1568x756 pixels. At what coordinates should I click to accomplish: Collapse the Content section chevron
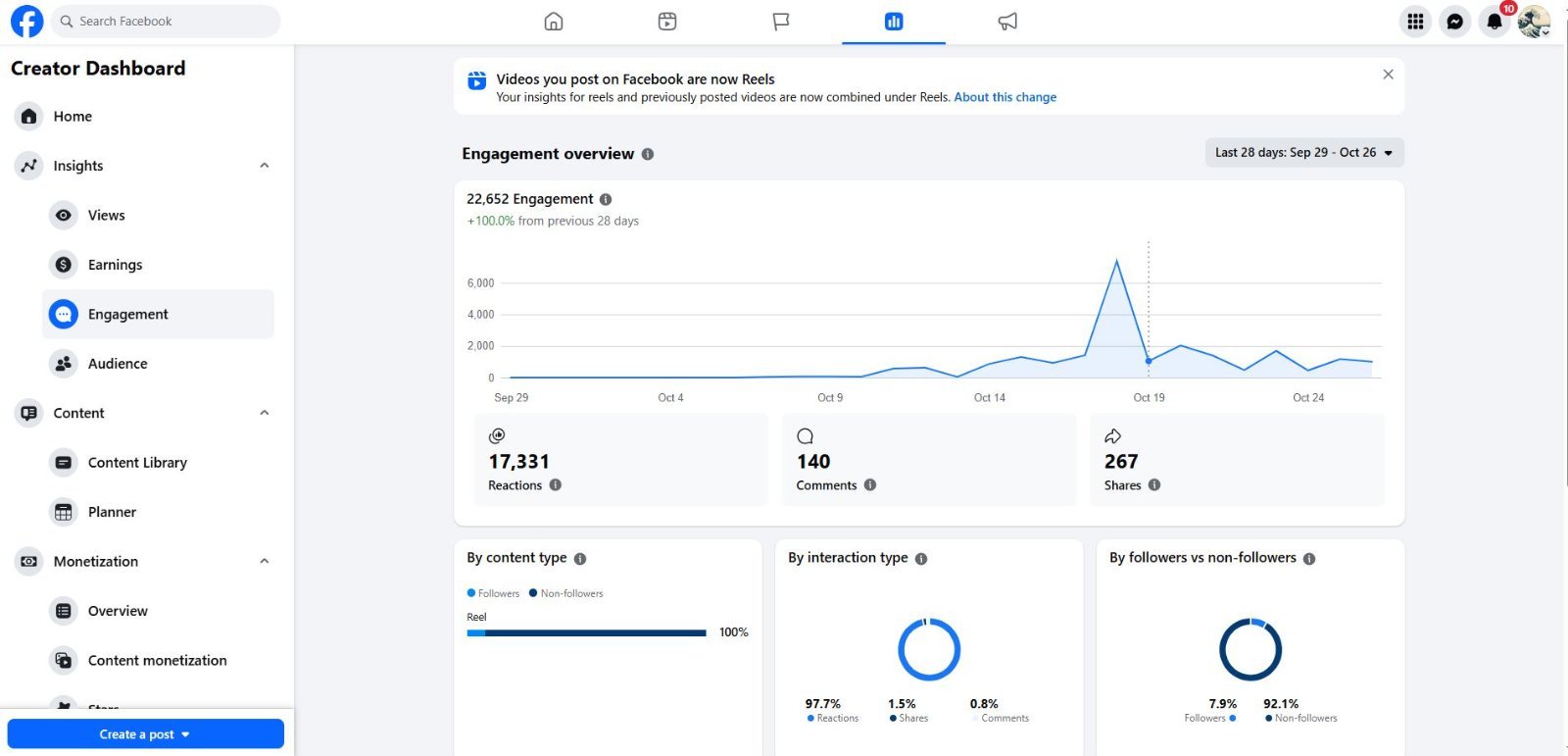coord(264,413)
